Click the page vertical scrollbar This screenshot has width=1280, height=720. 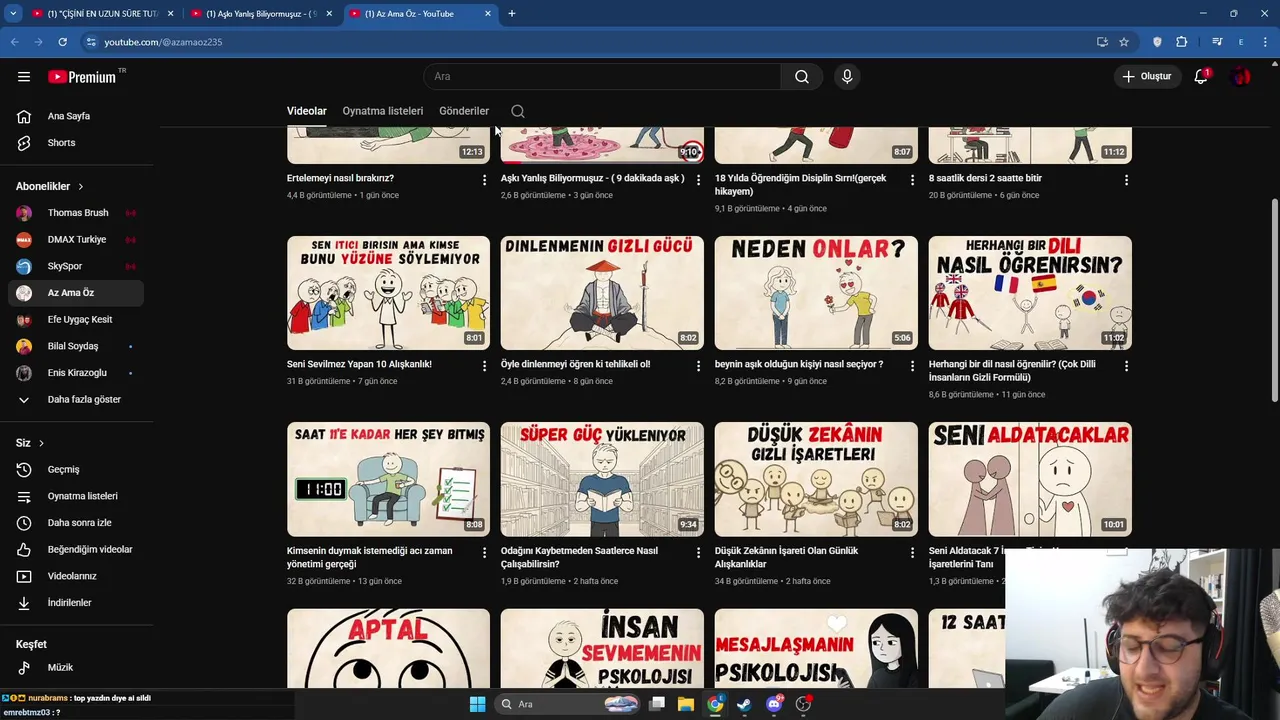[1274, 300]
